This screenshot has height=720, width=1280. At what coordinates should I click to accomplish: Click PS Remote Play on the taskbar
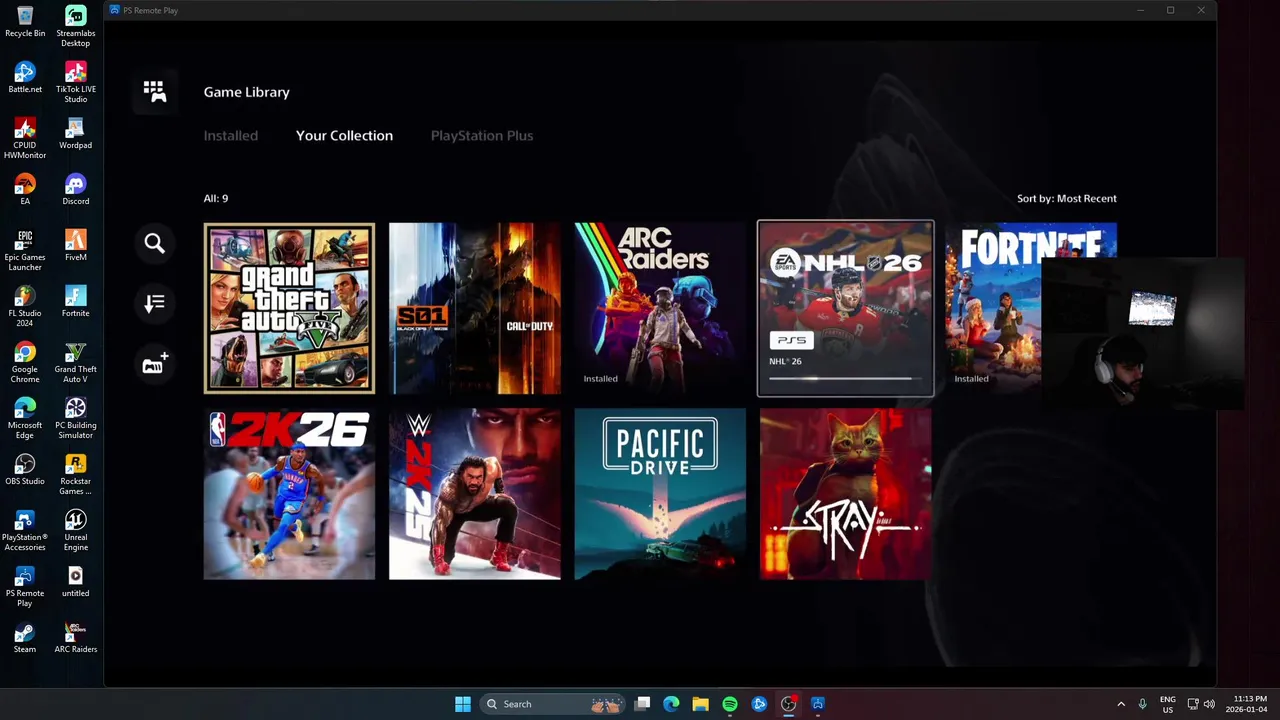pos(817,704)
